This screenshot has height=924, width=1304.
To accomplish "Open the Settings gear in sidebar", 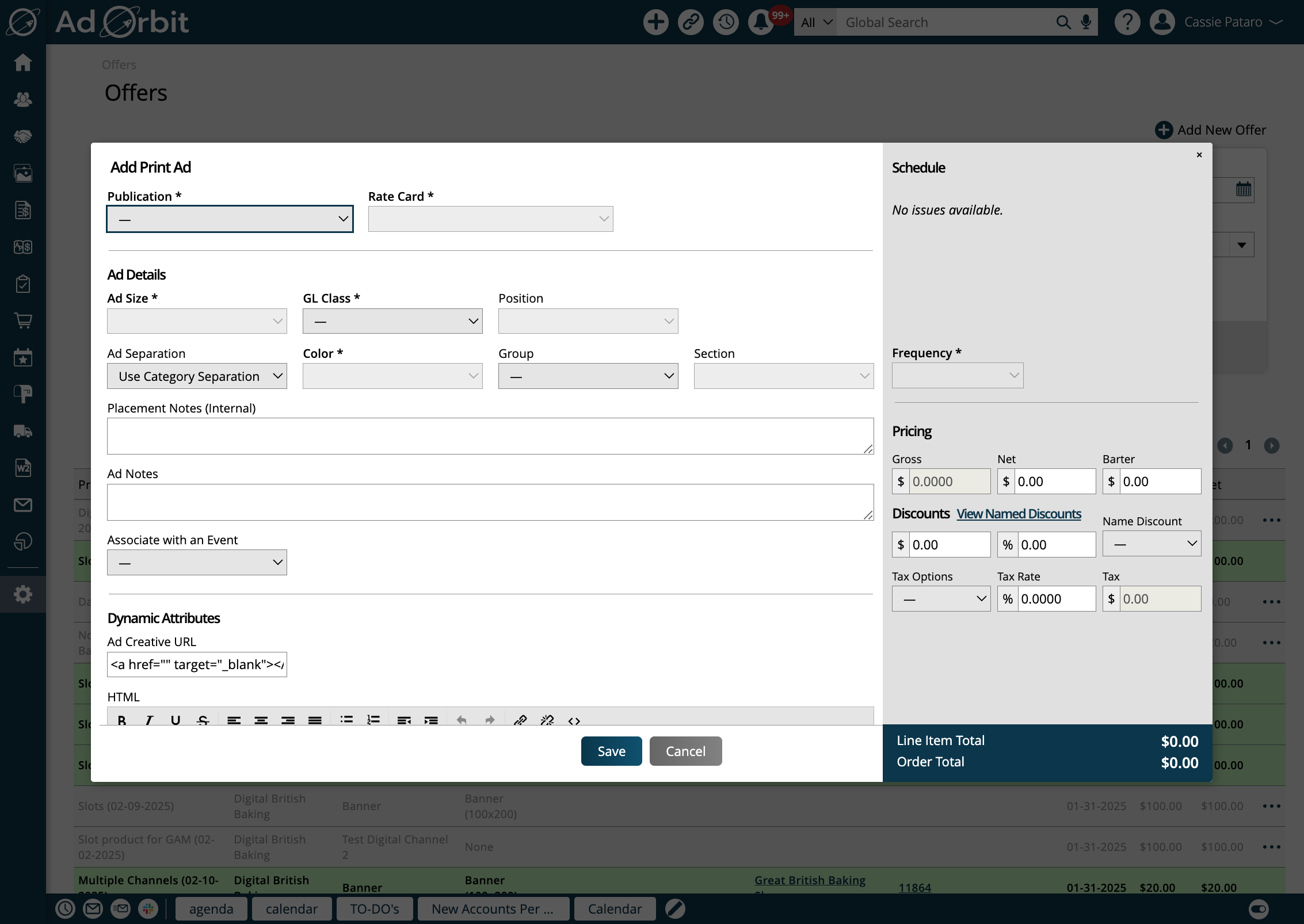I will (23, 594).
